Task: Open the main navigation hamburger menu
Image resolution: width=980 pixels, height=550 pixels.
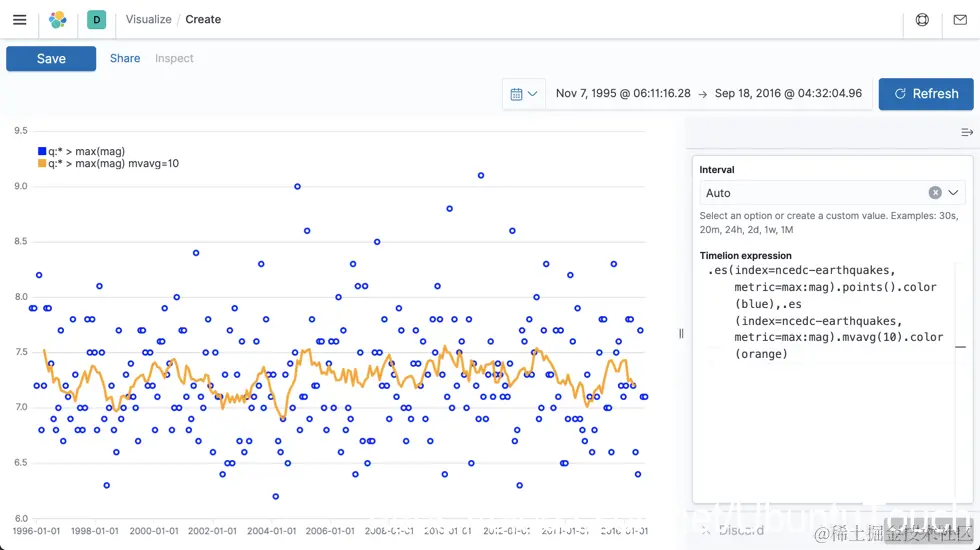Action: 19,19
